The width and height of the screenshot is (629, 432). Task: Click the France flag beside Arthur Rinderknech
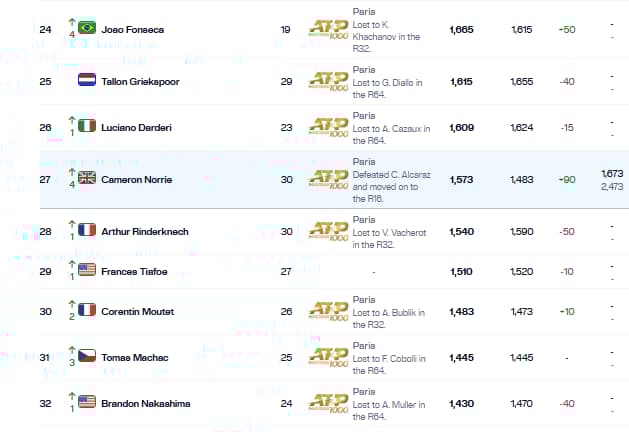pyautogui.click(x=87, y=231)
